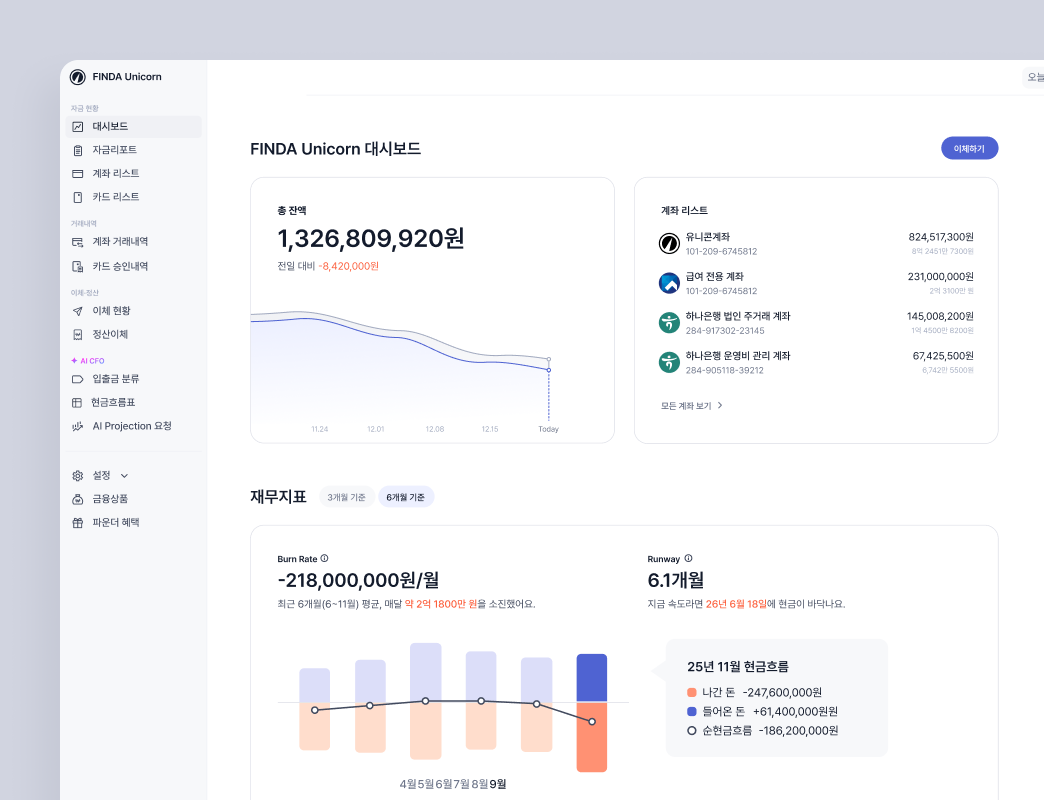Click the Runway info icon
This screenshot has height=800, width=1044.
pos(688,559)
